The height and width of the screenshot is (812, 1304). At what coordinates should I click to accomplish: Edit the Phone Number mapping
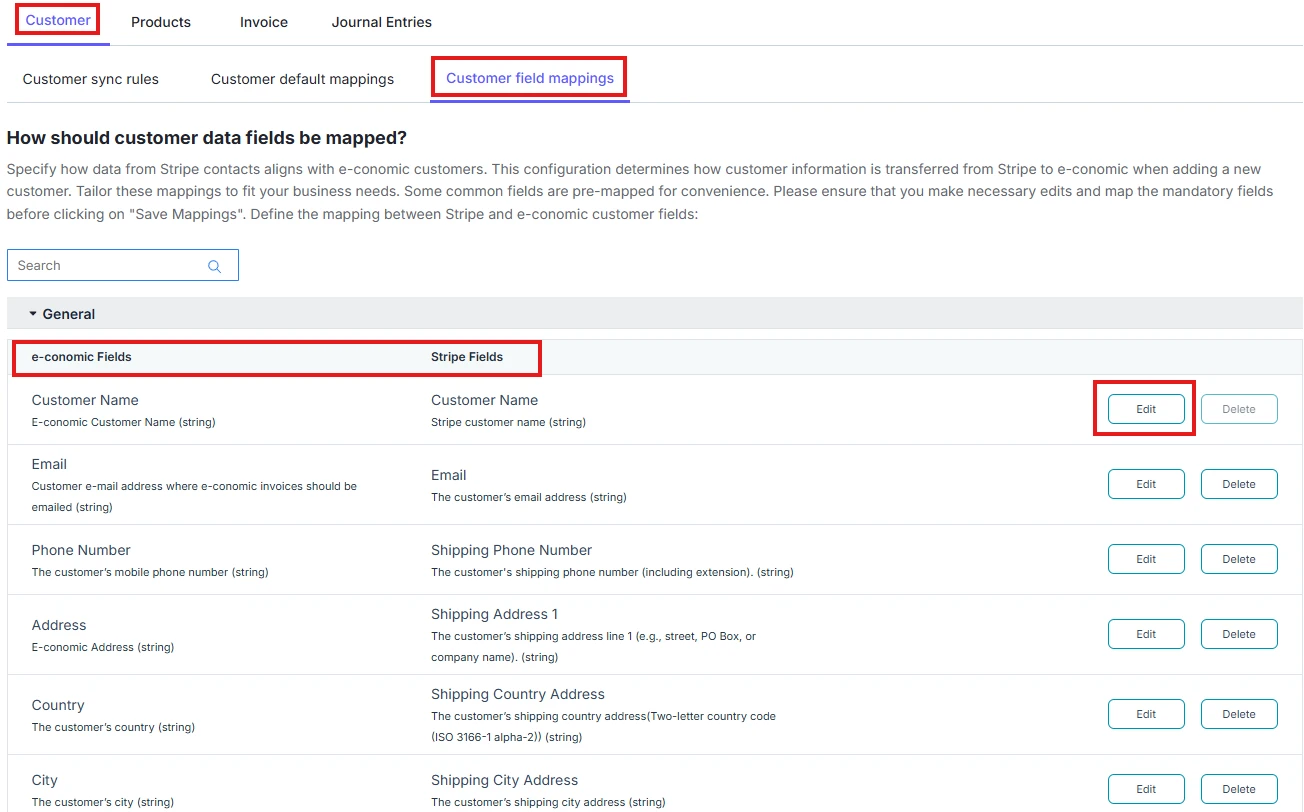(x=1146, y=559)
